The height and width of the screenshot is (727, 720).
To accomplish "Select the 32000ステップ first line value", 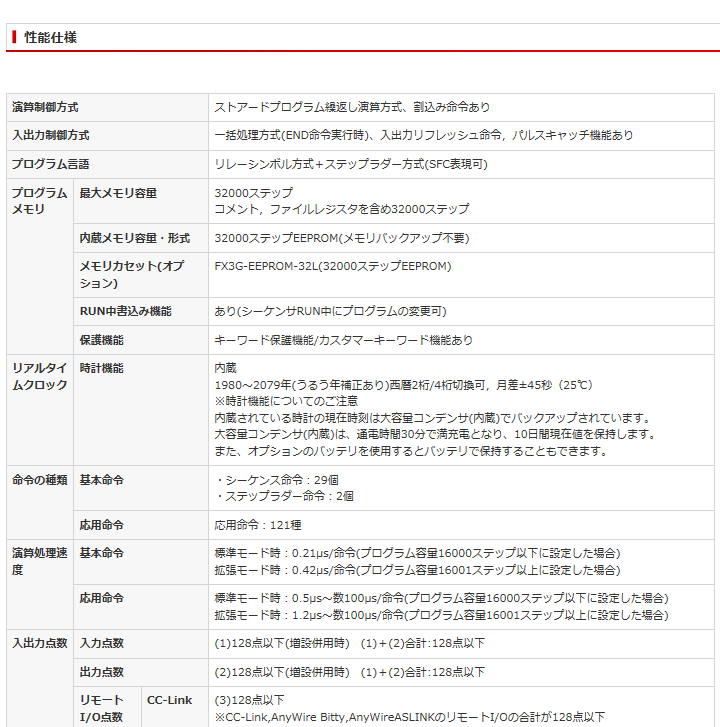I will [254, 193].
